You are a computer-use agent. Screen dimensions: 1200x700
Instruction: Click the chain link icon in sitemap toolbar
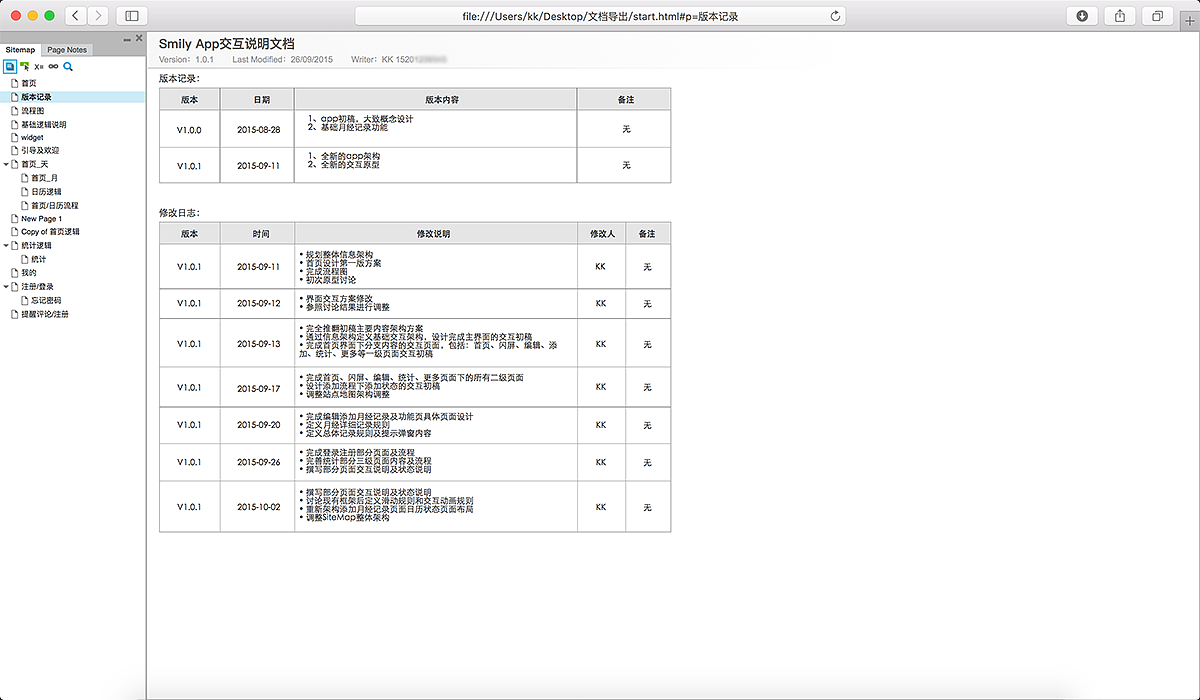click(53, 66)
